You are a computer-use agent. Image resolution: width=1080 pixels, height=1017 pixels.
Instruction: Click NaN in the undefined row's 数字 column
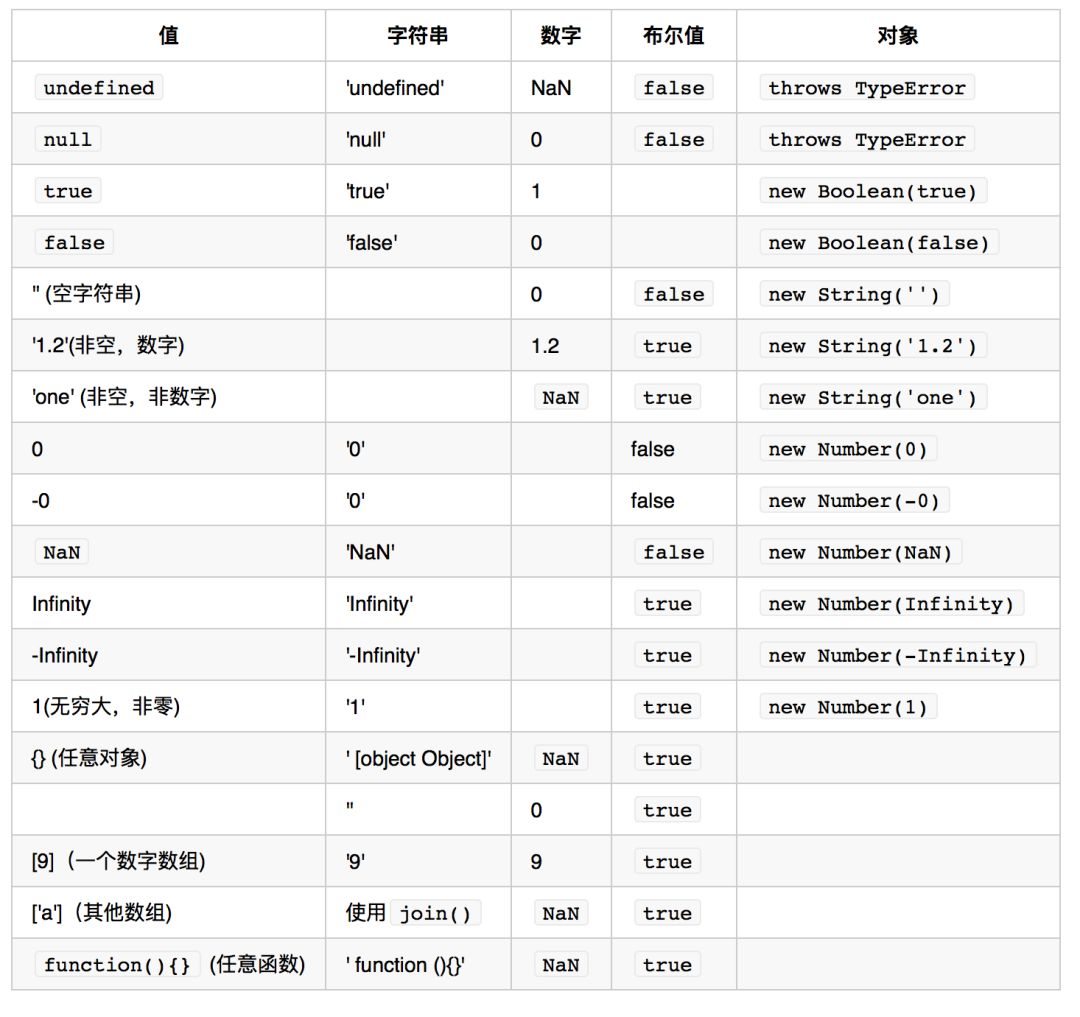551,88
